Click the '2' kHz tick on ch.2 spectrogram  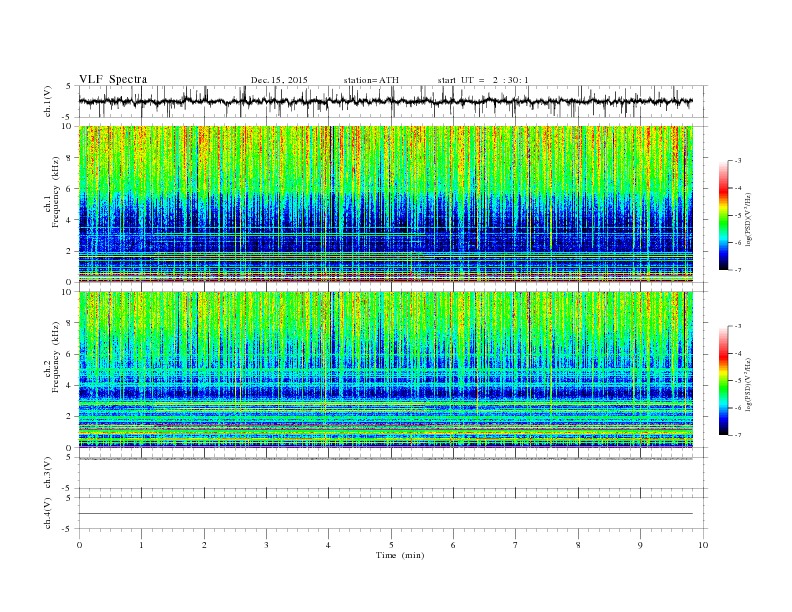click(70, 417)
